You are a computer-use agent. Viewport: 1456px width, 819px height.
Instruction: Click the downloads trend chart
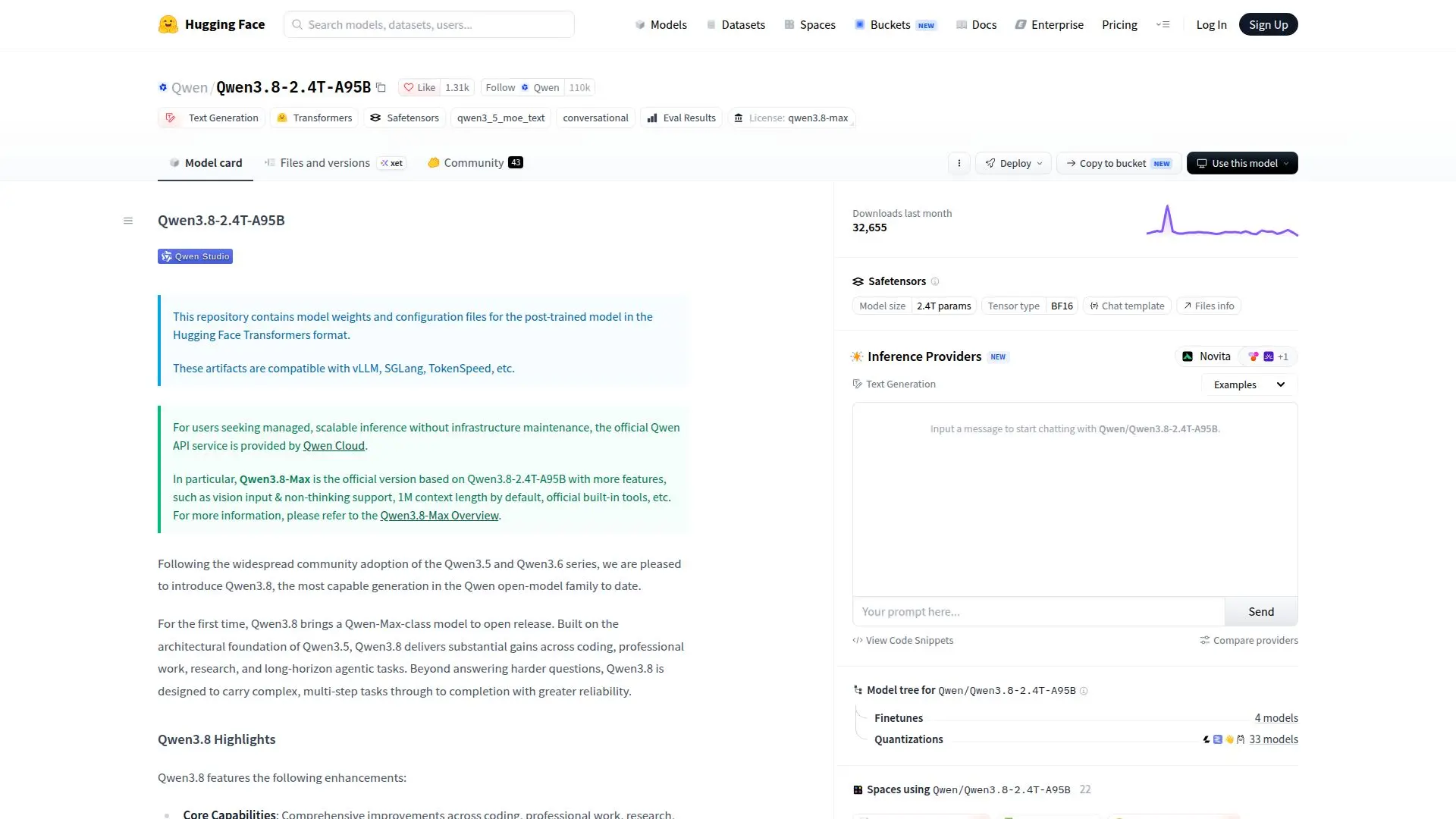click(x=1222, y=221)
